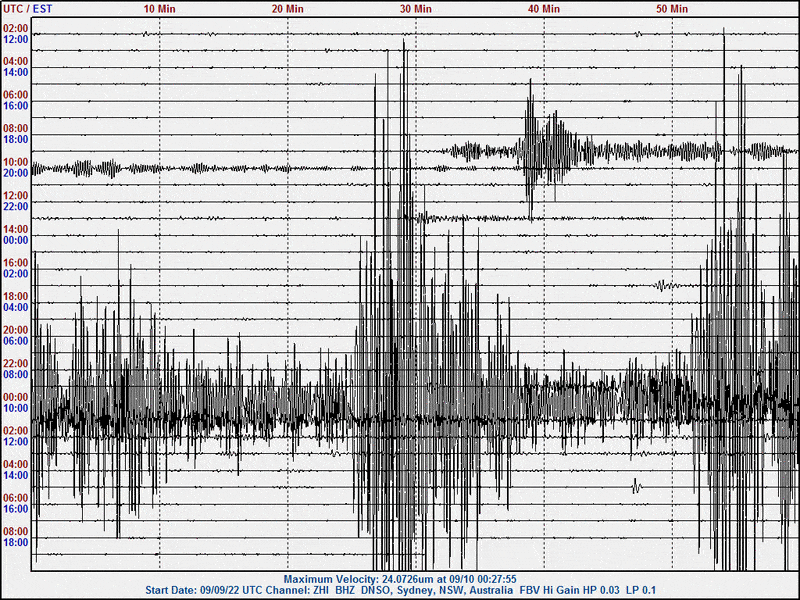Select the red 00:00 UTC row label
The image size is (800, 600).
[15, 397]
